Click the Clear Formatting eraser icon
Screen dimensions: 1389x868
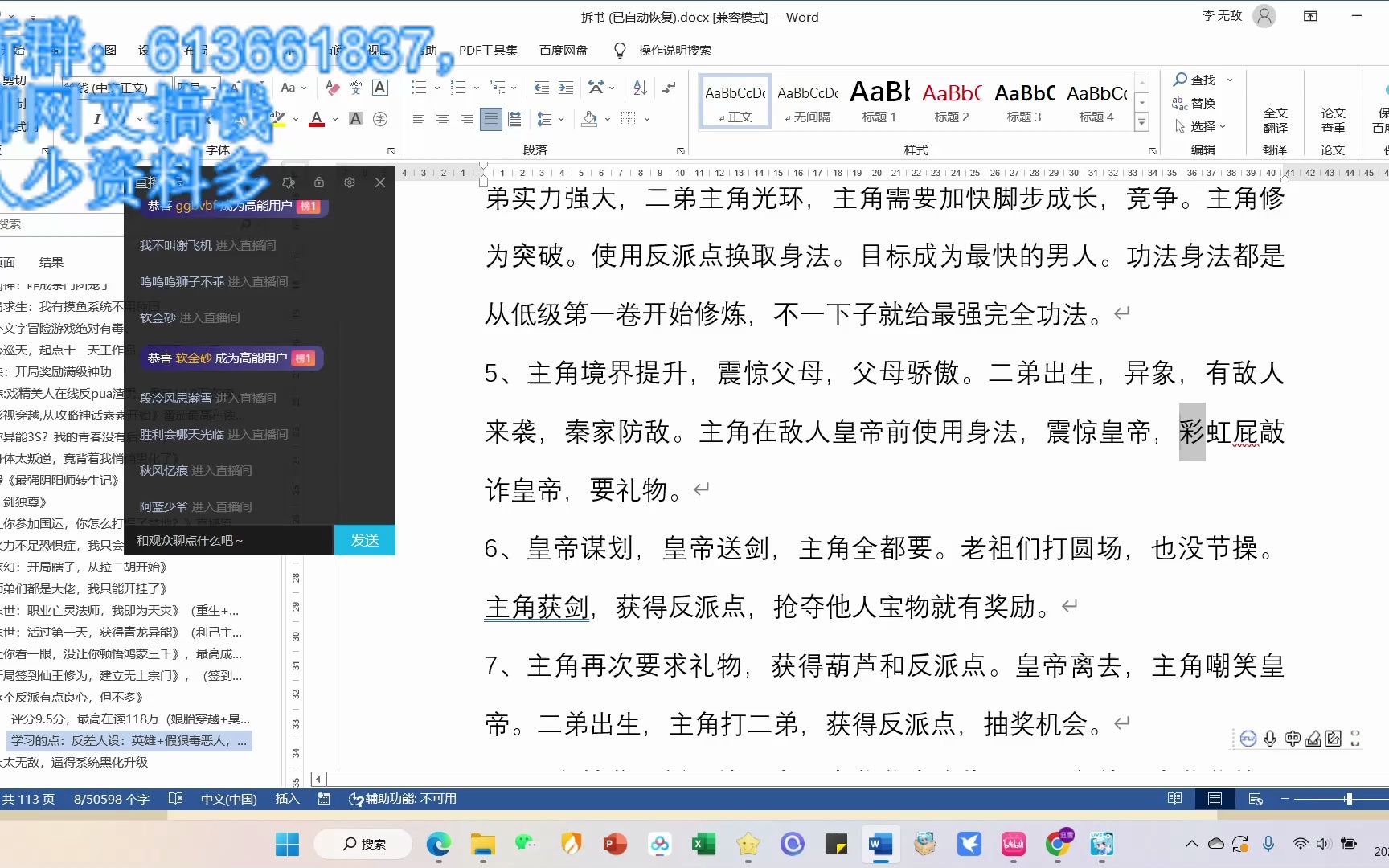pyautogui.click(x=333, y=88)
